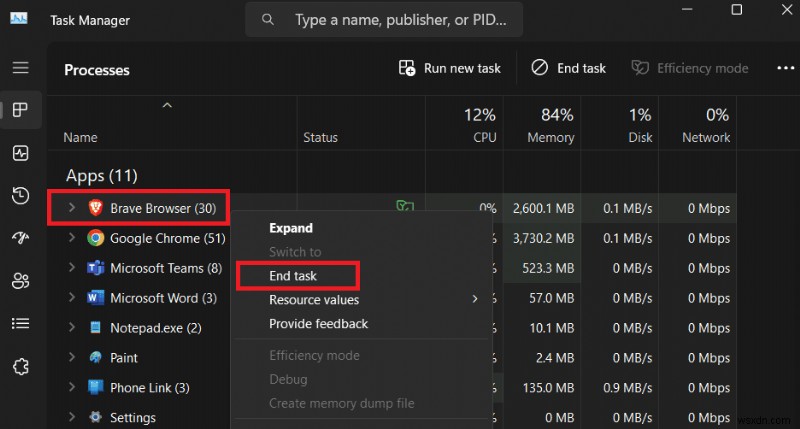Expand the Notepad.exe process group
The image size is (800, 429).
[71, 327]
